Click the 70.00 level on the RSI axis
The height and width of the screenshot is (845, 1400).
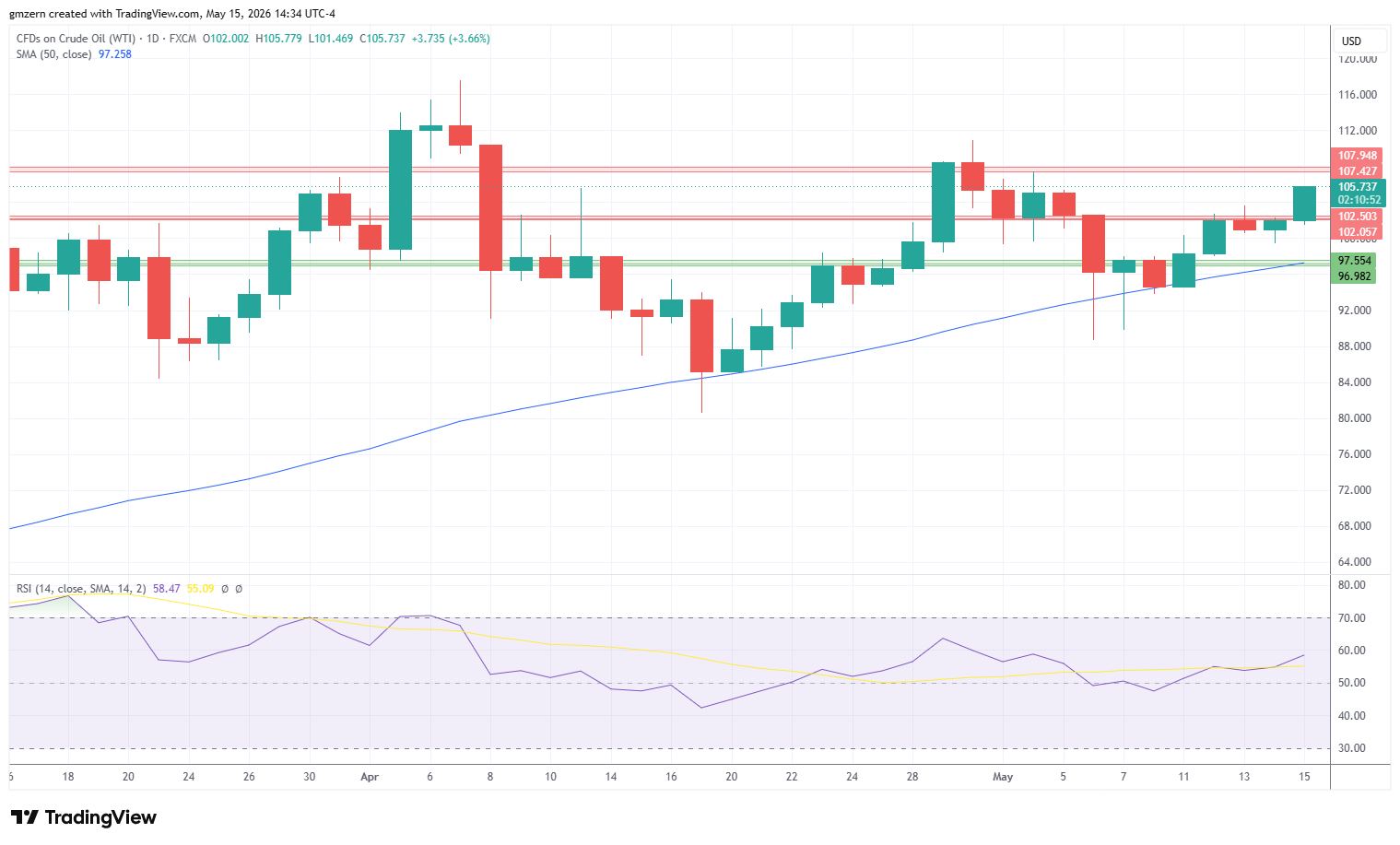click(1352, 618)
